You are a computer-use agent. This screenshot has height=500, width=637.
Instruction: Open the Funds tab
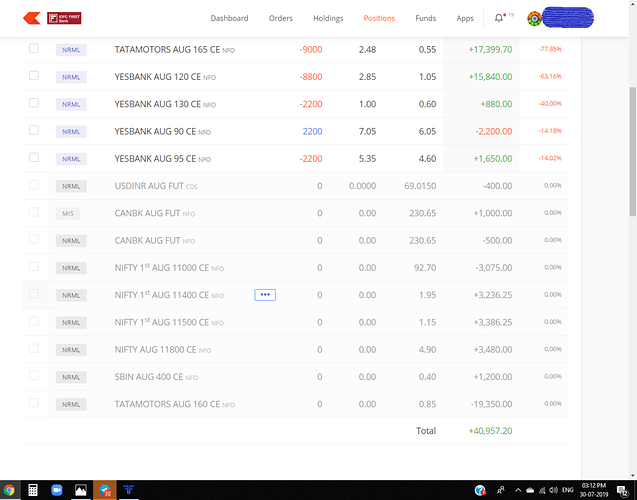425,18
